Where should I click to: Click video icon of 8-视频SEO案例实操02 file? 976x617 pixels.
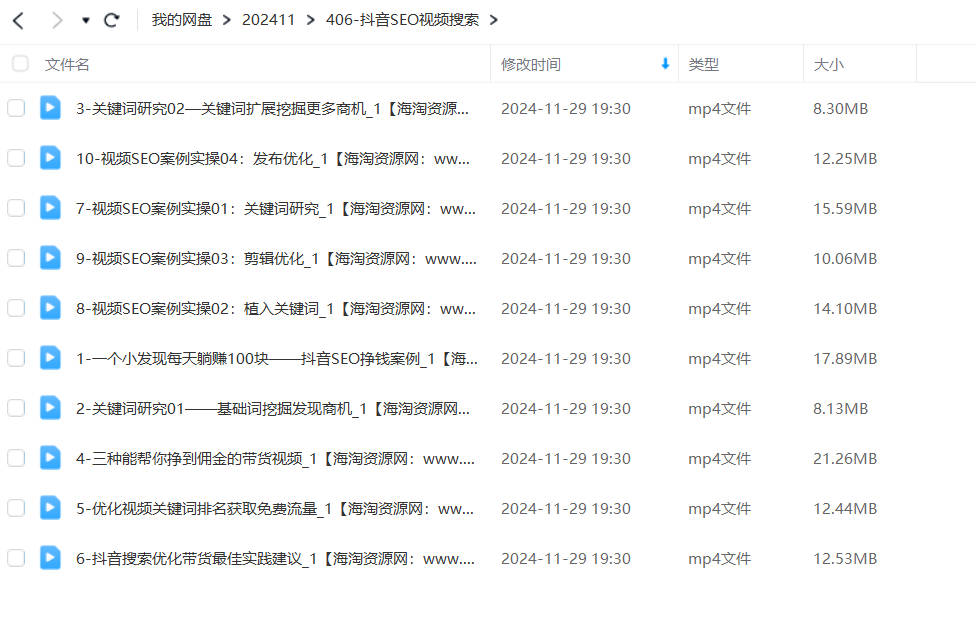[50, 308]
